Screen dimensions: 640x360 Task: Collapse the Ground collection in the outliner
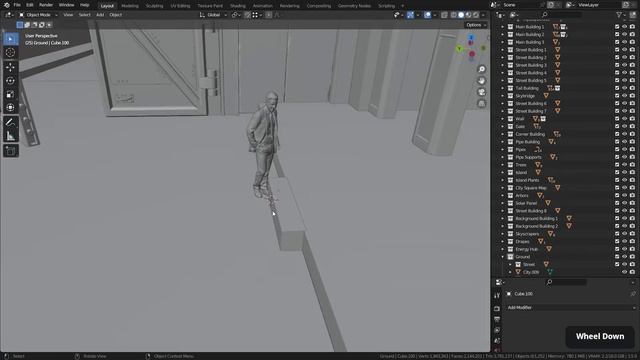click(x=503, y=257)
